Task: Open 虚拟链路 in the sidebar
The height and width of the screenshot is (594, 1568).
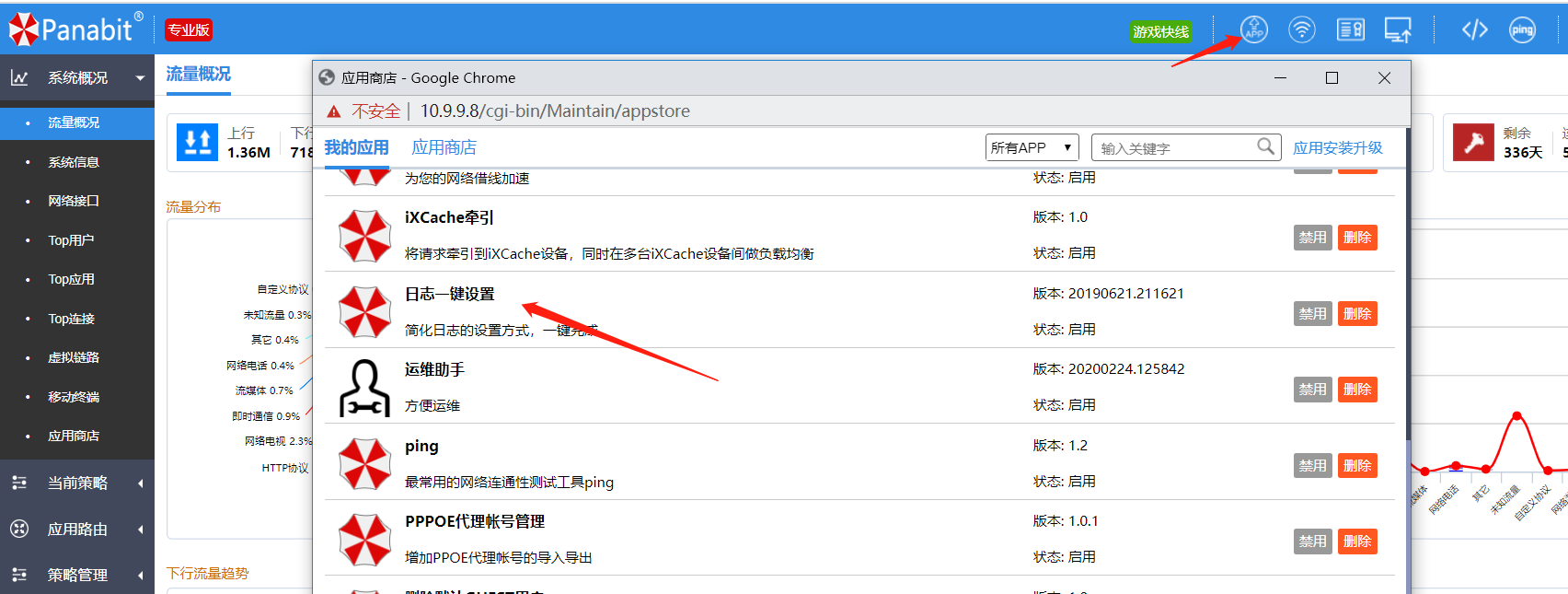Action: [74, 357]
